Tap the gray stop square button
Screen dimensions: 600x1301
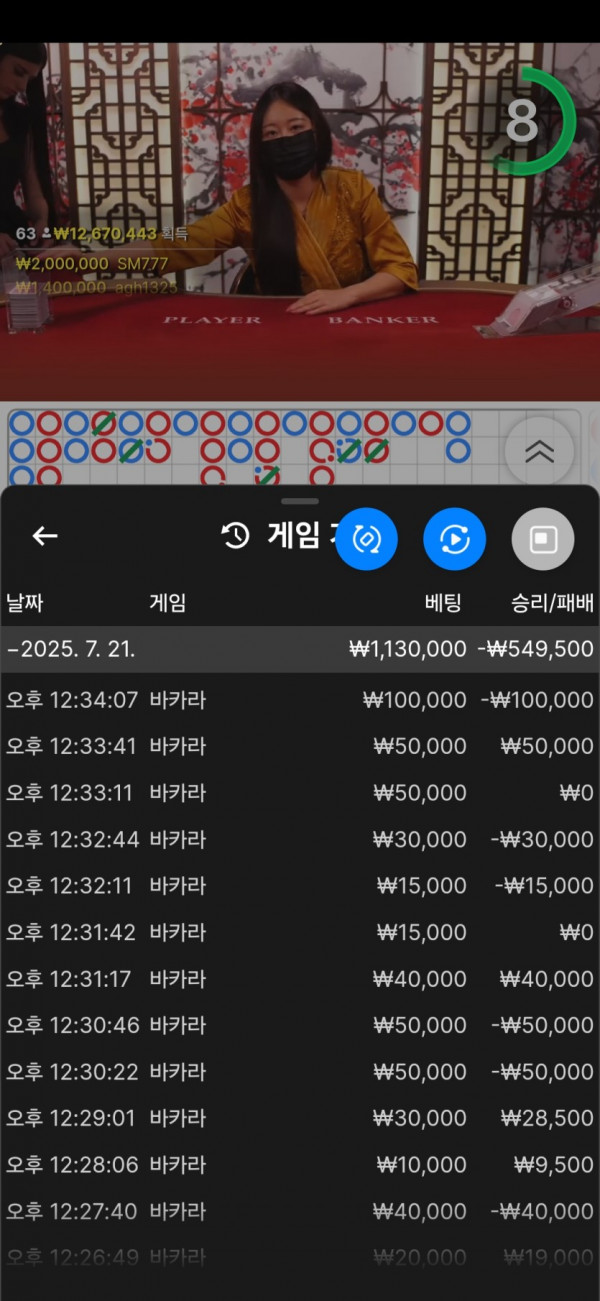tap(543, 540)
